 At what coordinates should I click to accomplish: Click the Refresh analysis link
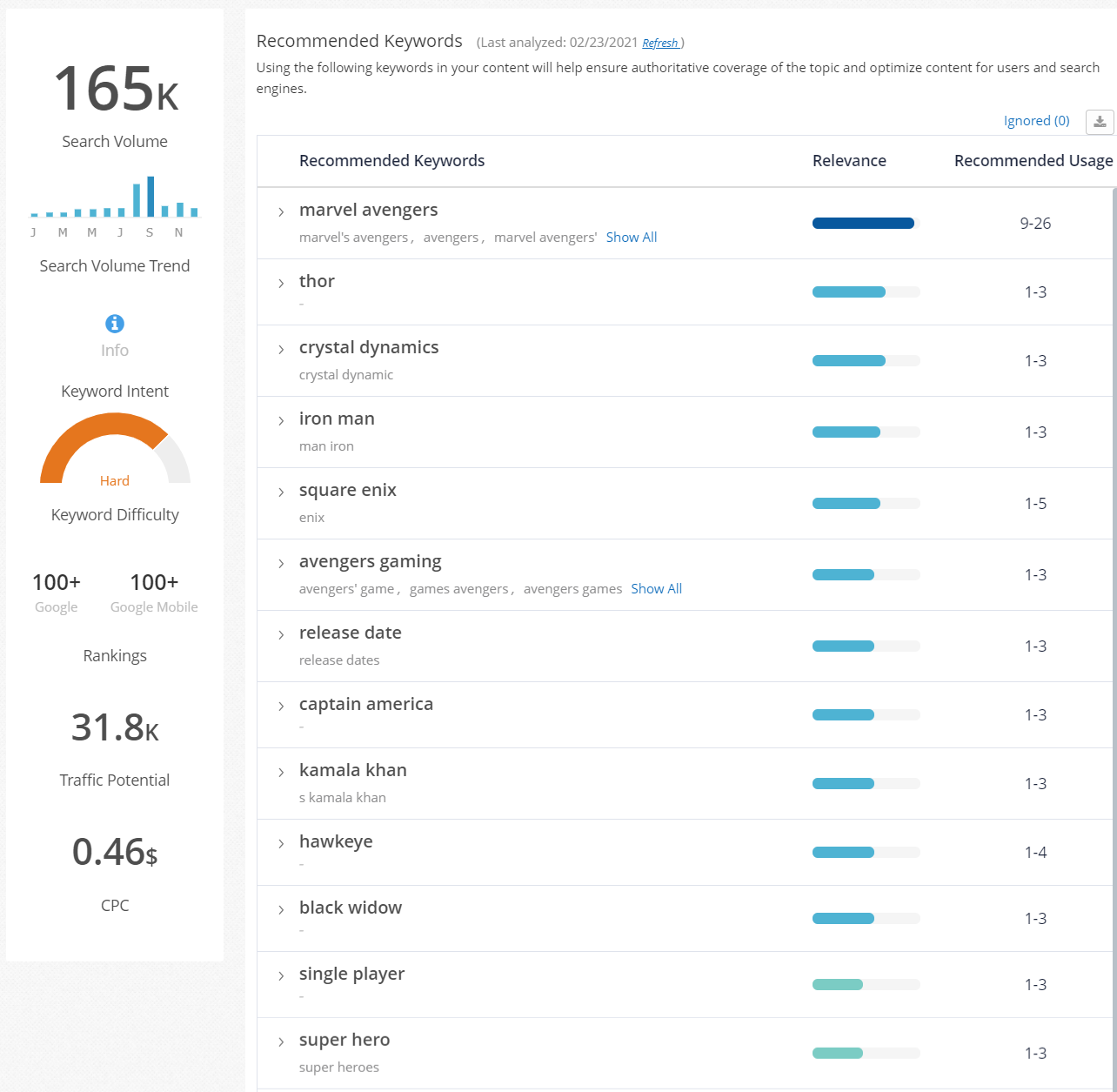click(660, 44)
